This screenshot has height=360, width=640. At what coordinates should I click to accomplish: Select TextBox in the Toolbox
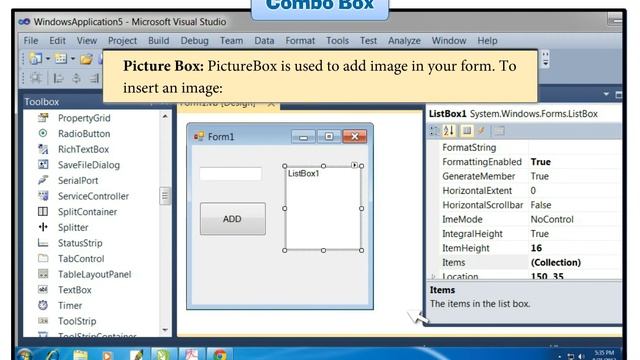pyautogui.click(x=74, y=290)
